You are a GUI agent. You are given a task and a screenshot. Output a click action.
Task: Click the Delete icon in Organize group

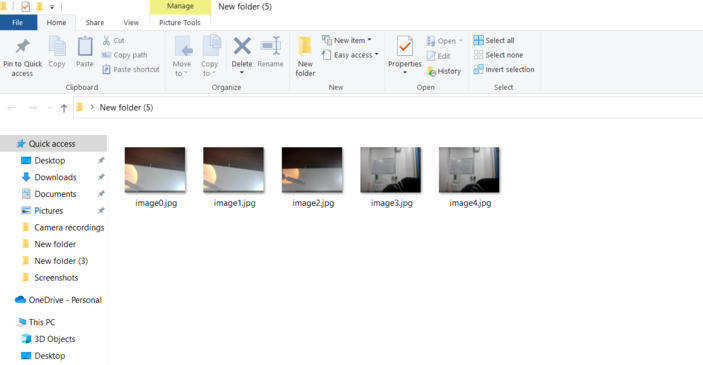click(x=242, y=46)
